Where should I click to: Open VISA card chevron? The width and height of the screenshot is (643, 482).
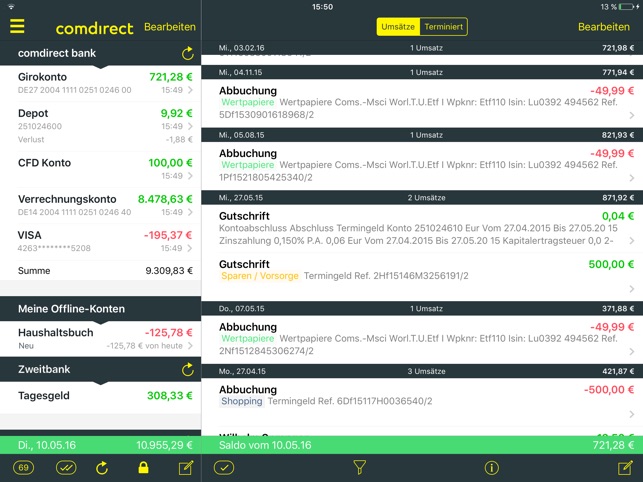190,248
